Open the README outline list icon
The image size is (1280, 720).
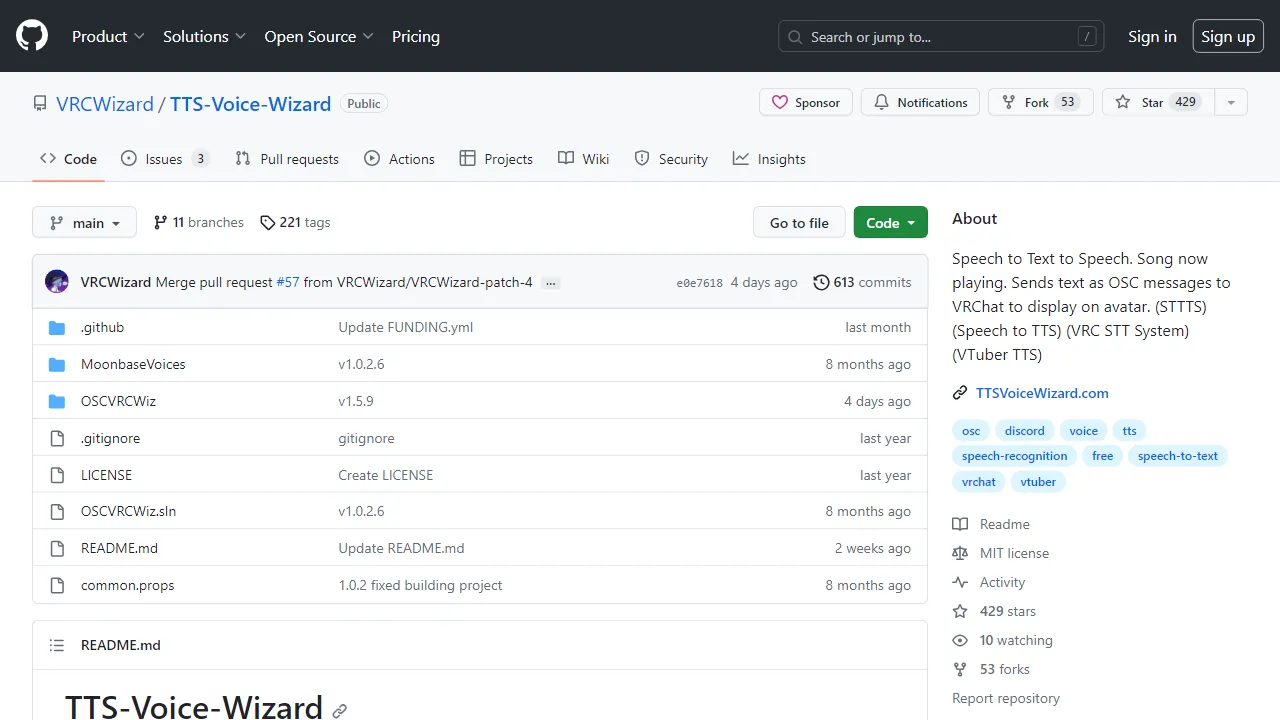(x=57, y=645)
